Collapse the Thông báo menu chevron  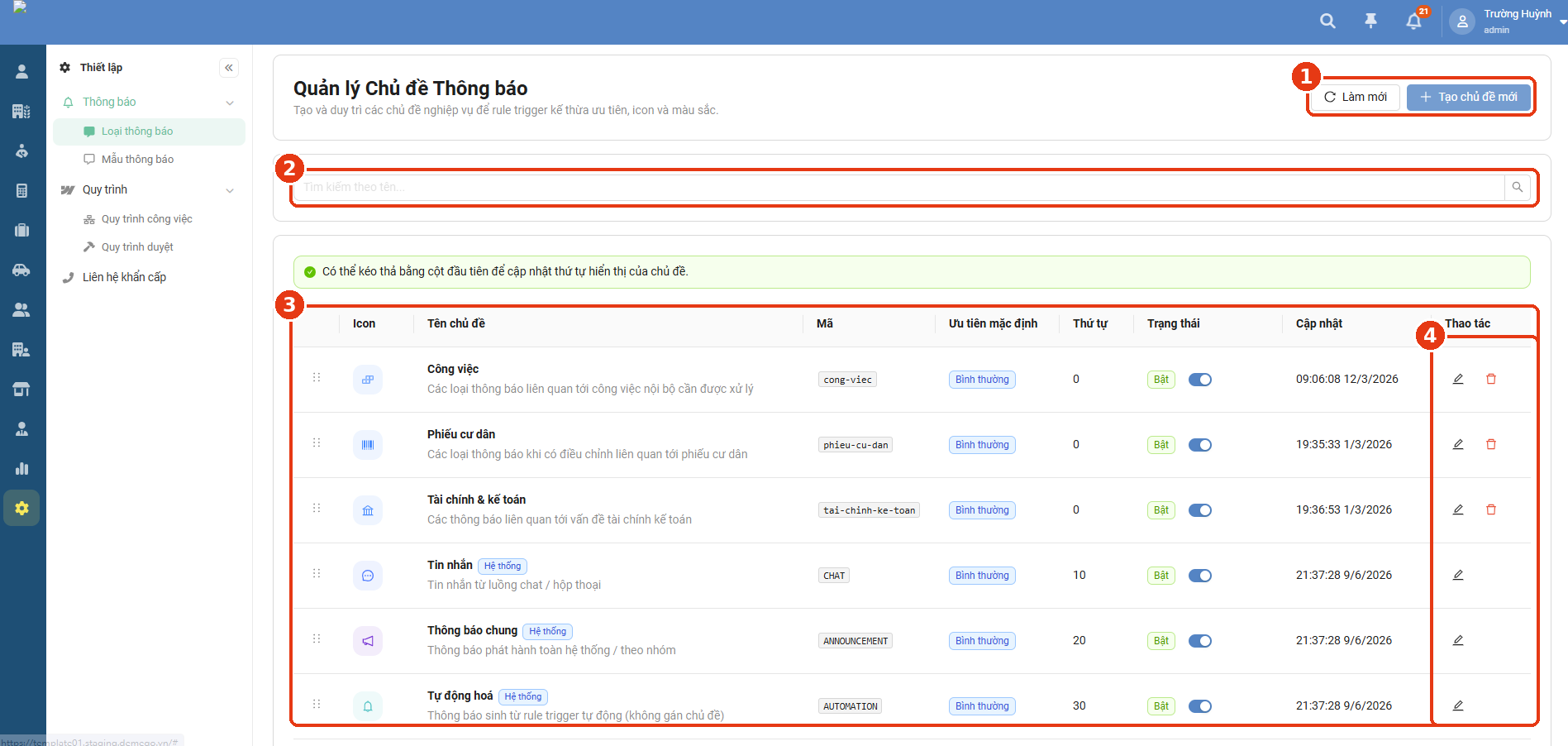(x=230, y=103)
